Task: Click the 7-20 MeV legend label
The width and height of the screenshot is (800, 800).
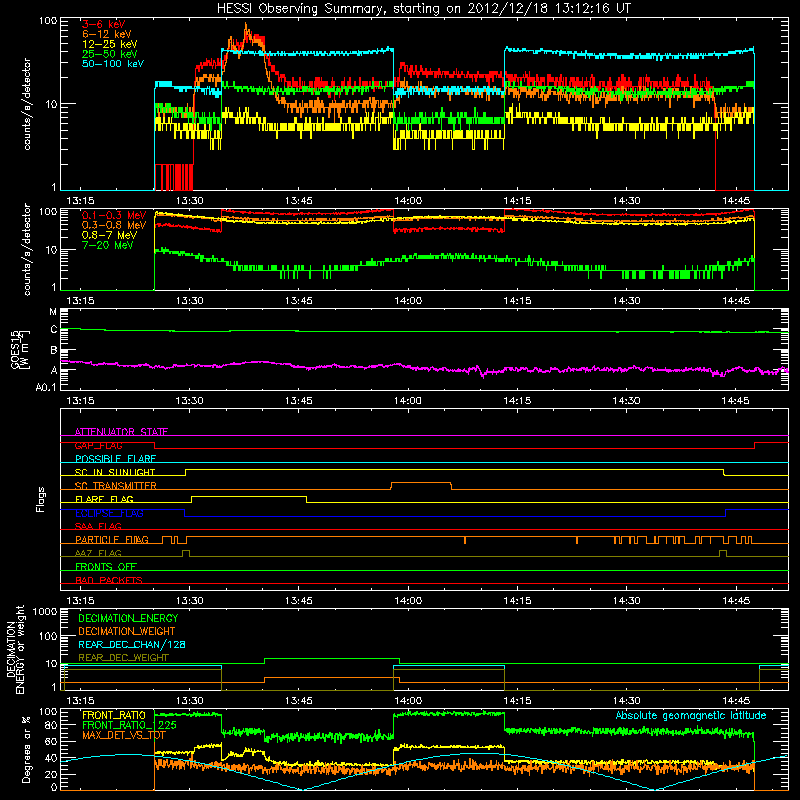Action: tap(108, 245)
